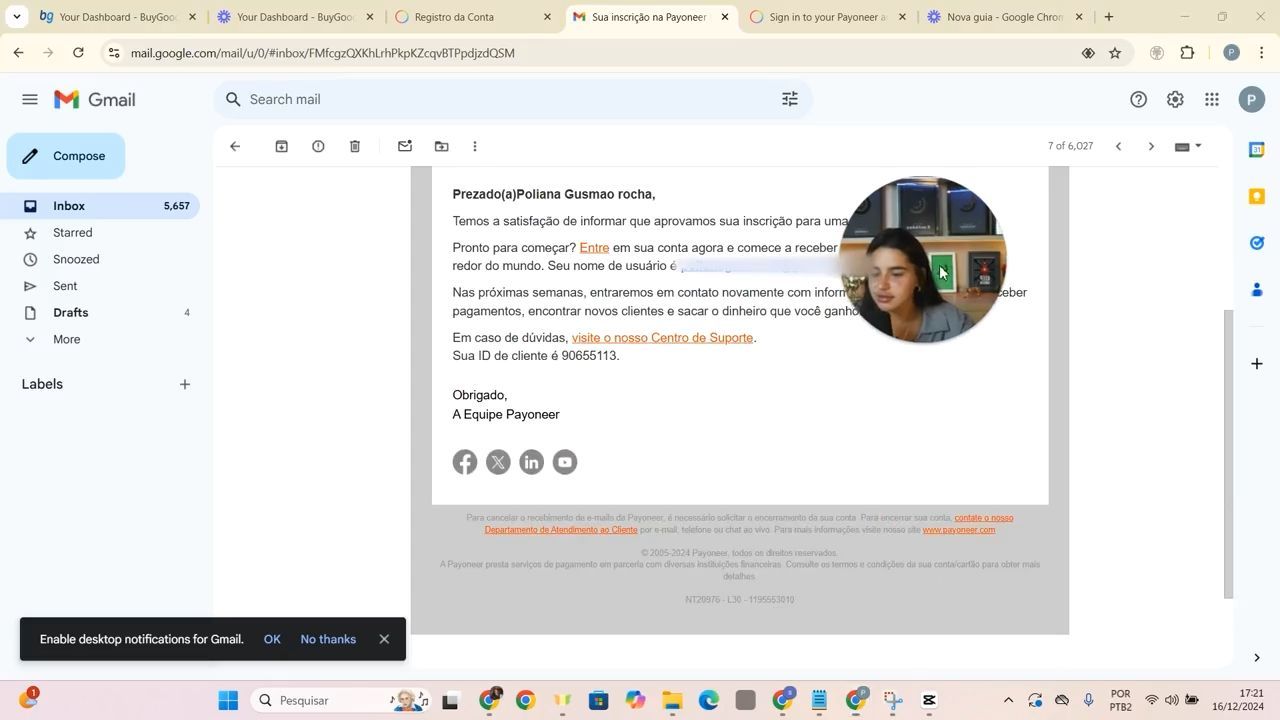The width and height of the screenshot is (1280, 720).
Task: Open Google Keep side panel icon
Action: pos(1257,196)
